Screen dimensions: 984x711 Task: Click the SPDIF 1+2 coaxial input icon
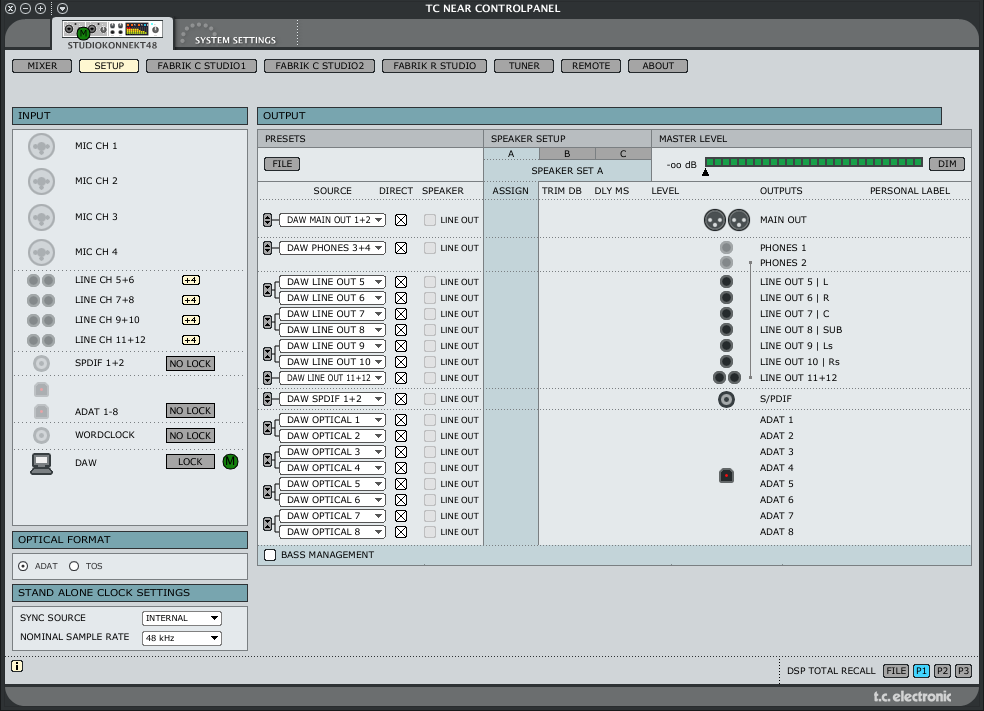click(41, 363)
